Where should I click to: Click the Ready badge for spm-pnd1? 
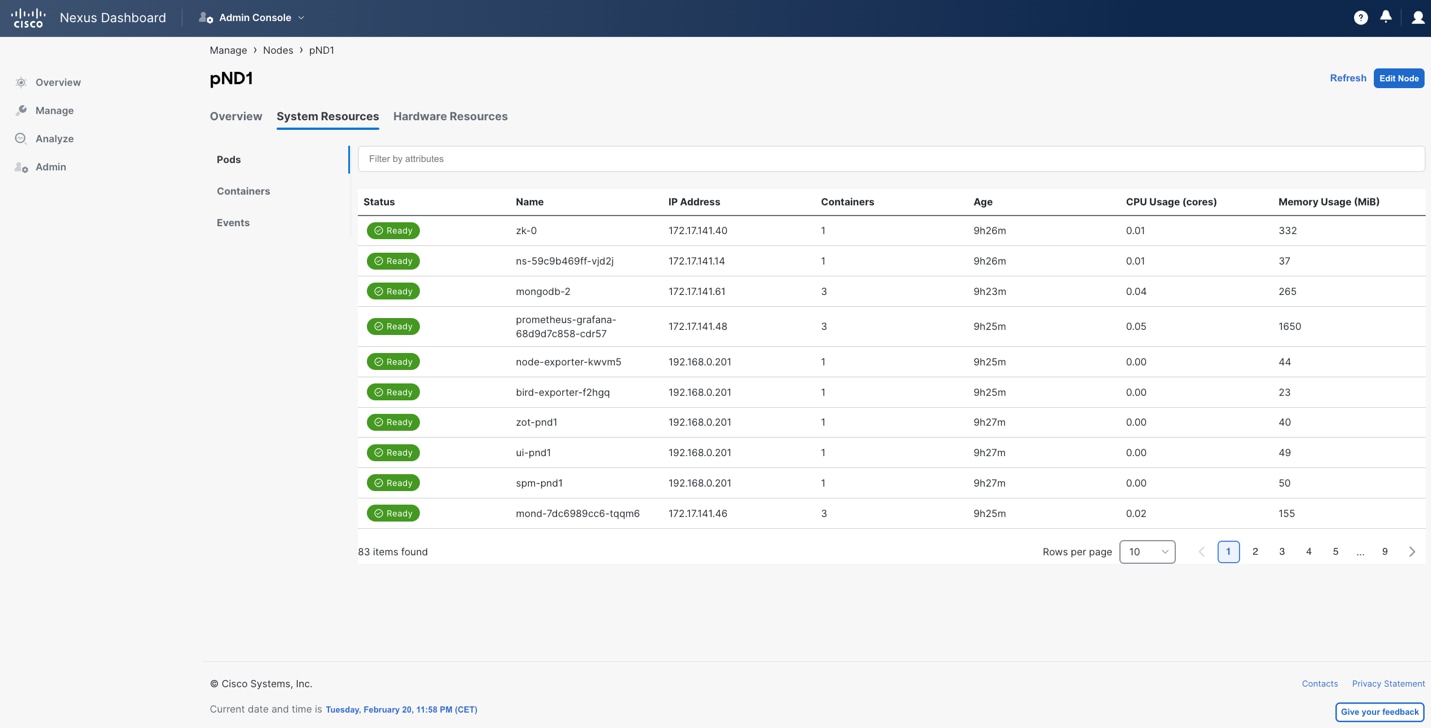coord(393,483)
